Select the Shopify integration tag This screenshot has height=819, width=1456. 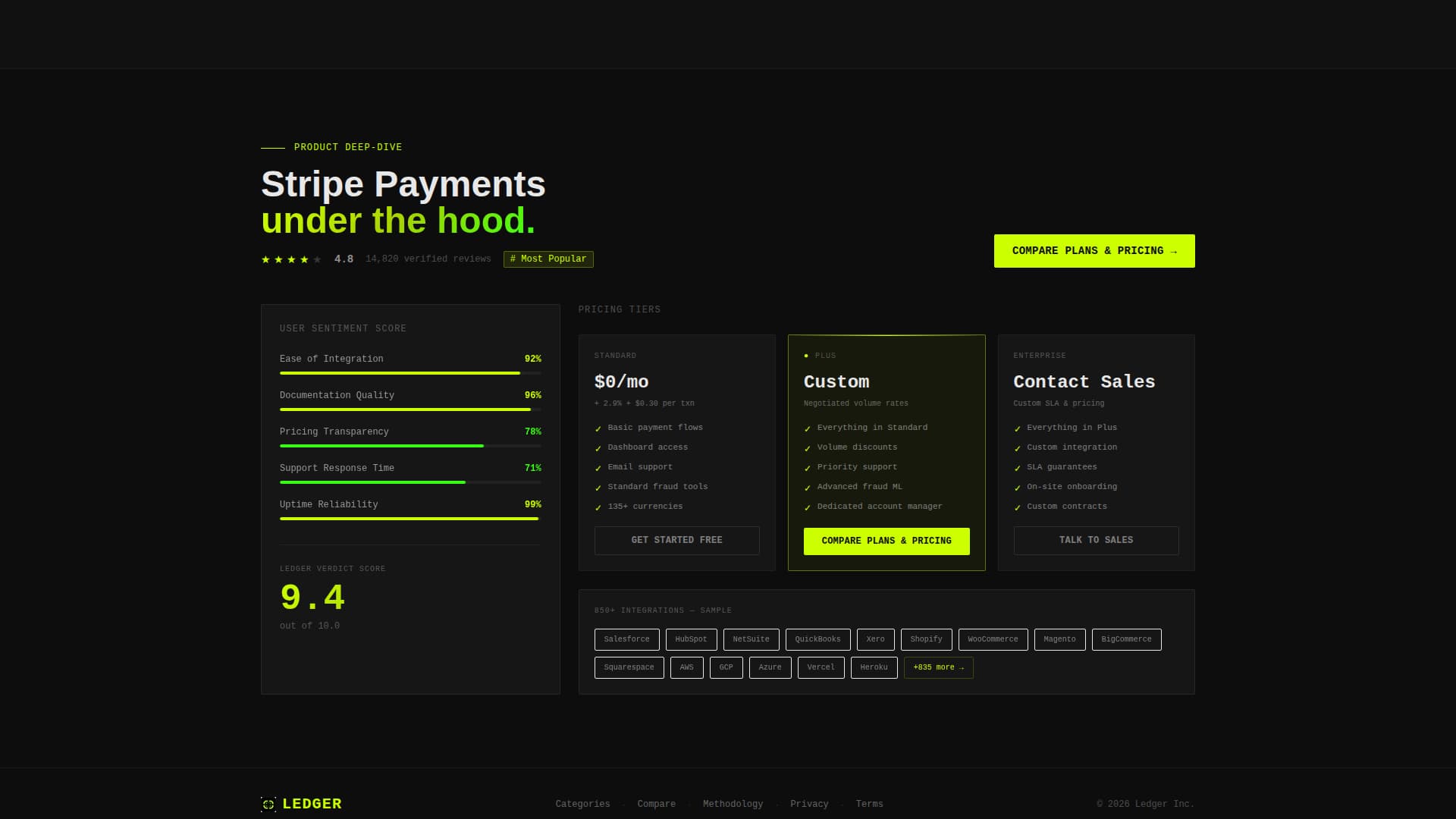[x=926, y=639]
